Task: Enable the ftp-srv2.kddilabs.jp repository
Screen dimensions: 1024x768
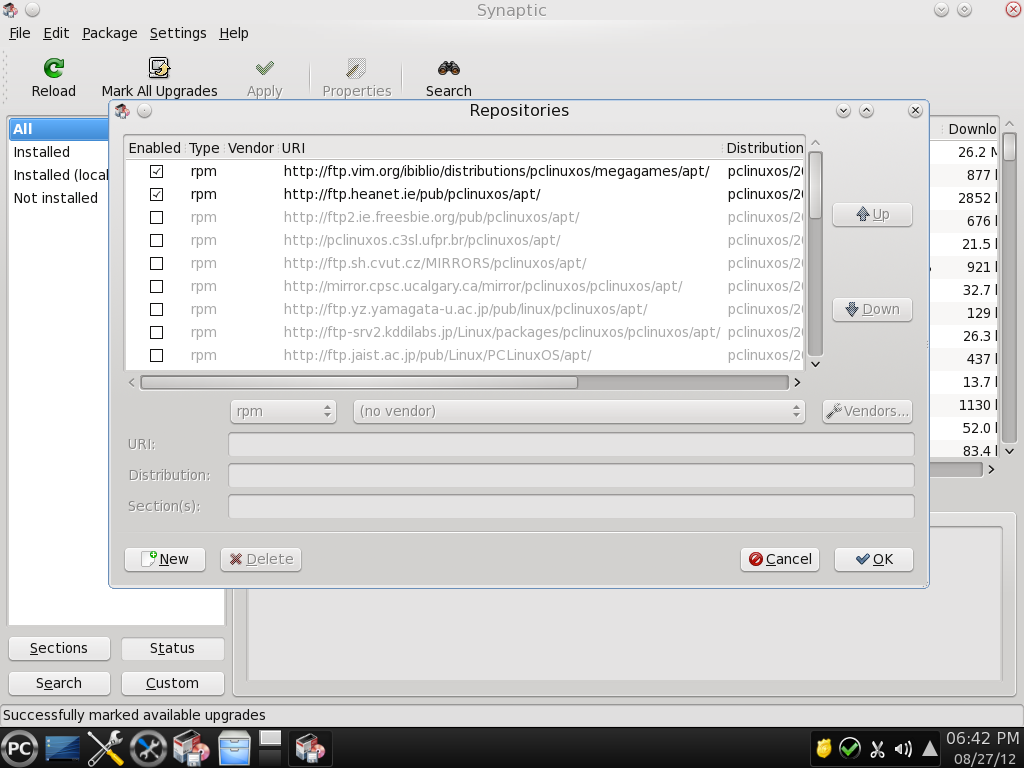Action: pos(156,332)
